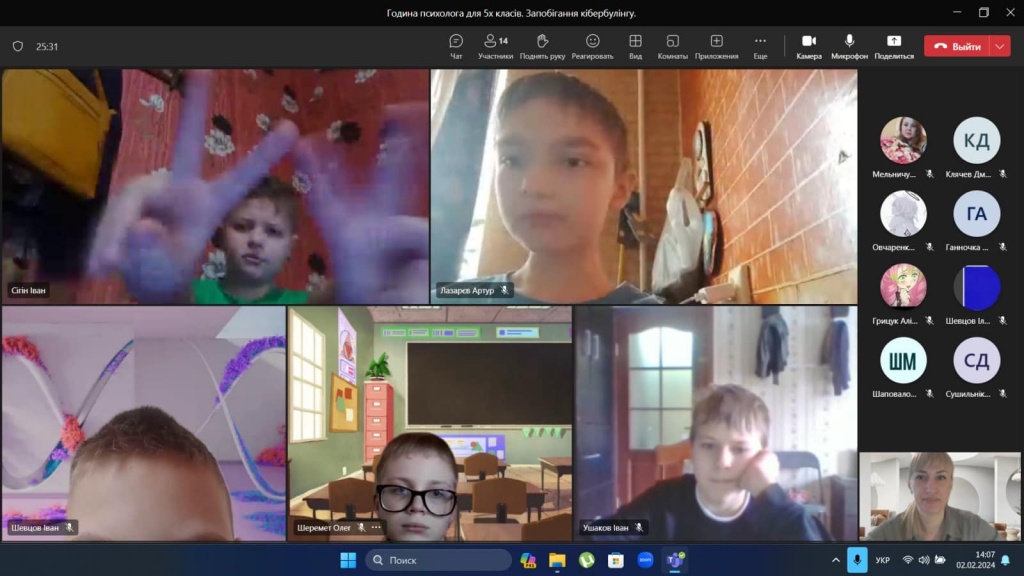Open the Чат panel

pos(456,46)
